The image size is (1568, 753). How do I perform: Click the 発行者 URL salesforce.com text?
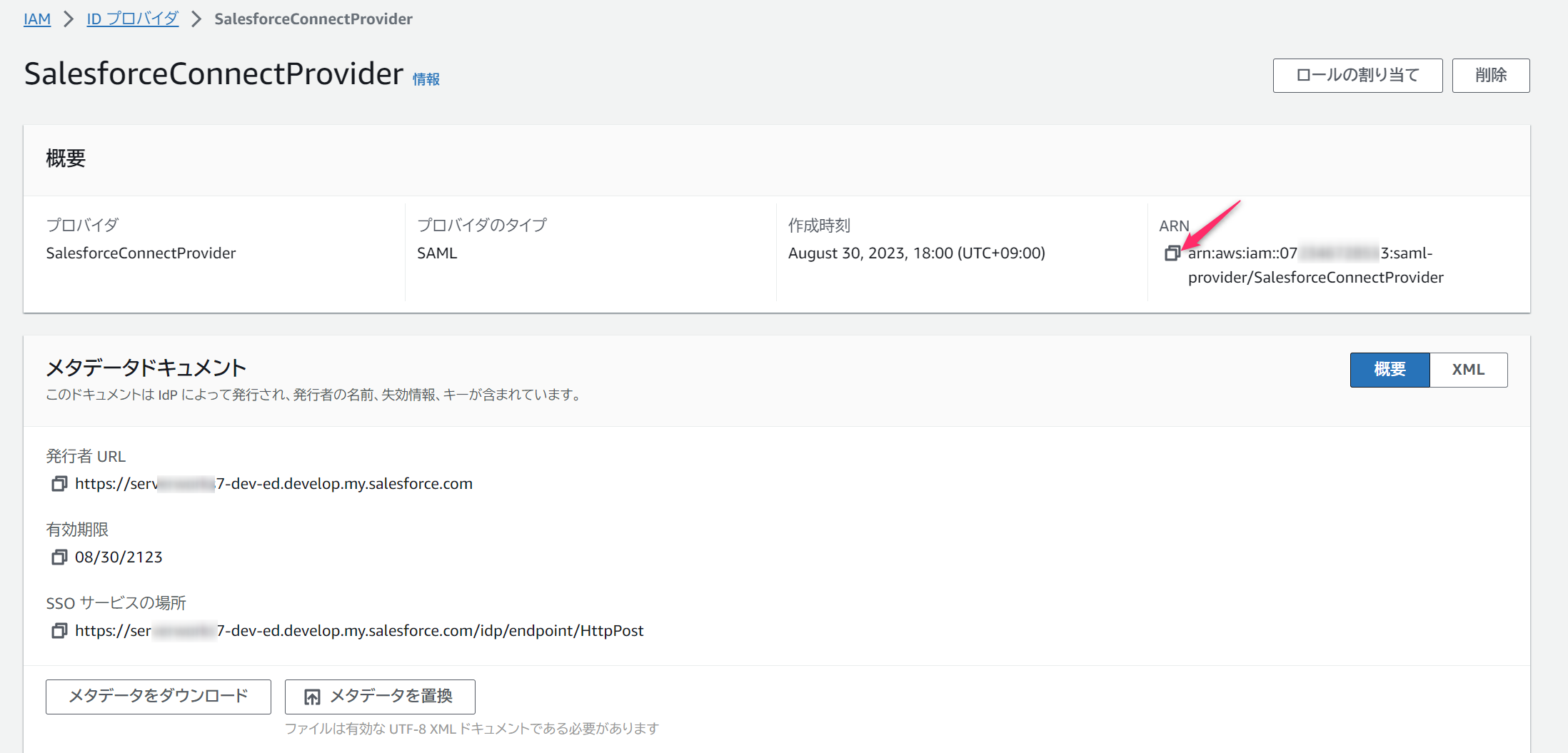(x=273, y=484)
